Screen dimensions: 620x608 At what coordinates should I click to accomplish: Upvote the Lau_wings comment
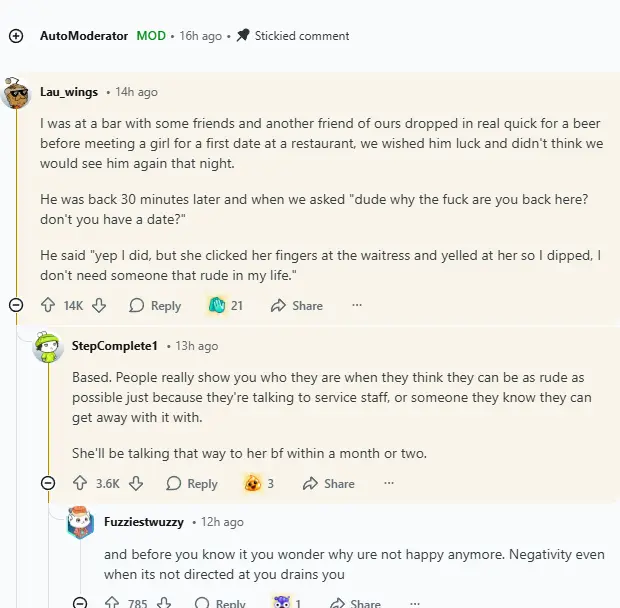coord(48,305)
